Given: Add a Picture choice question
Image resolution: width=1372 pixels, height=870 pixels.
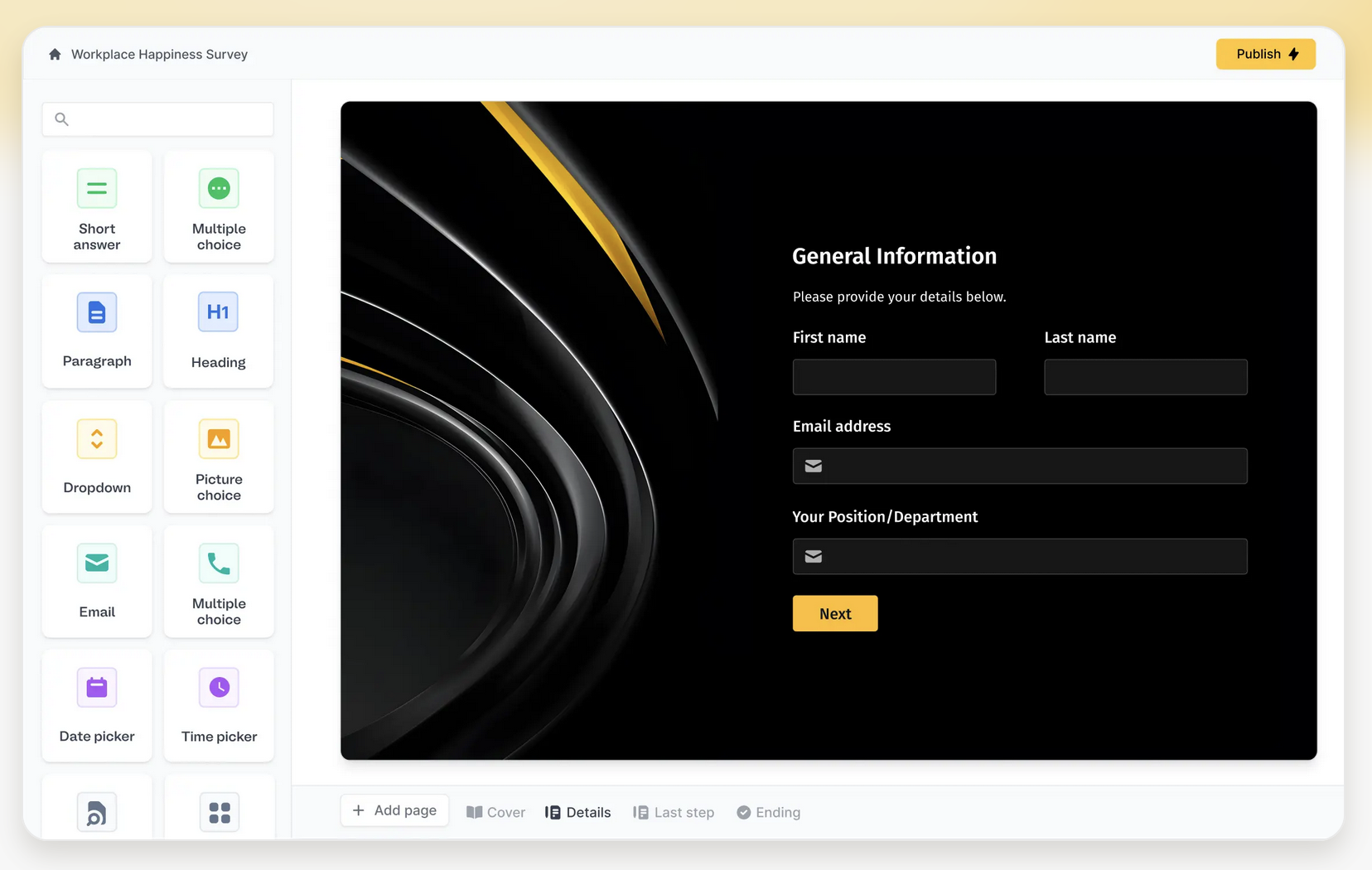Looking at the screenshot, I should click(218, 457).
